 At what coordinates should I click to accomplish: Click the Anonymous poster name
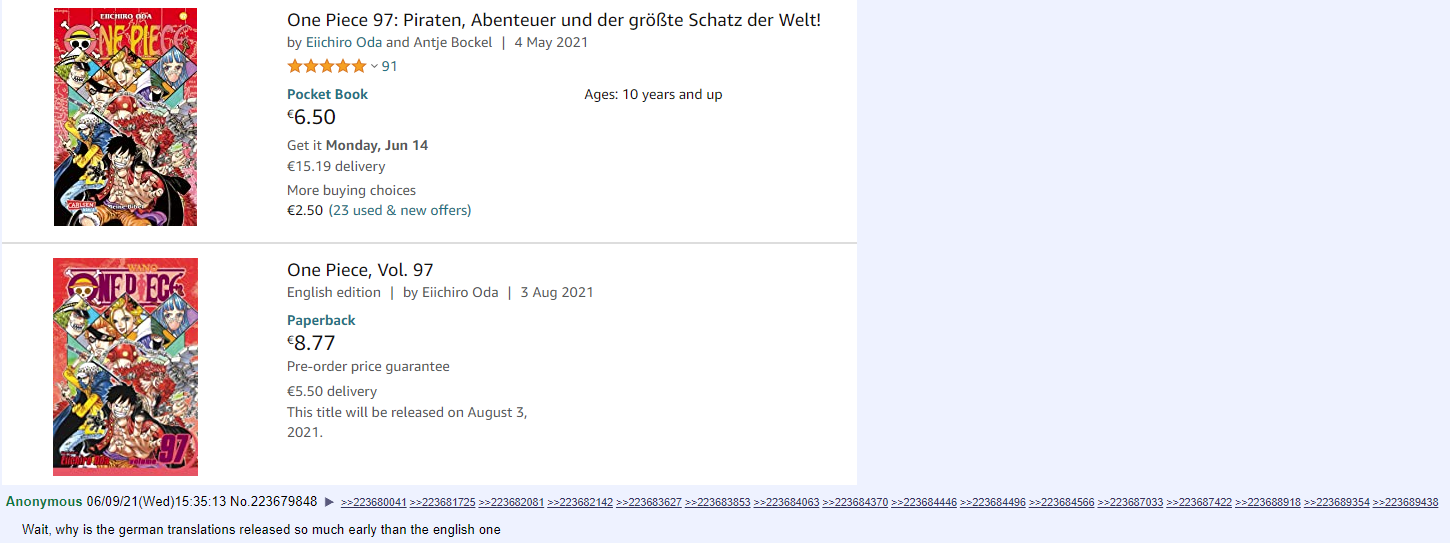[x=44, y=502]
